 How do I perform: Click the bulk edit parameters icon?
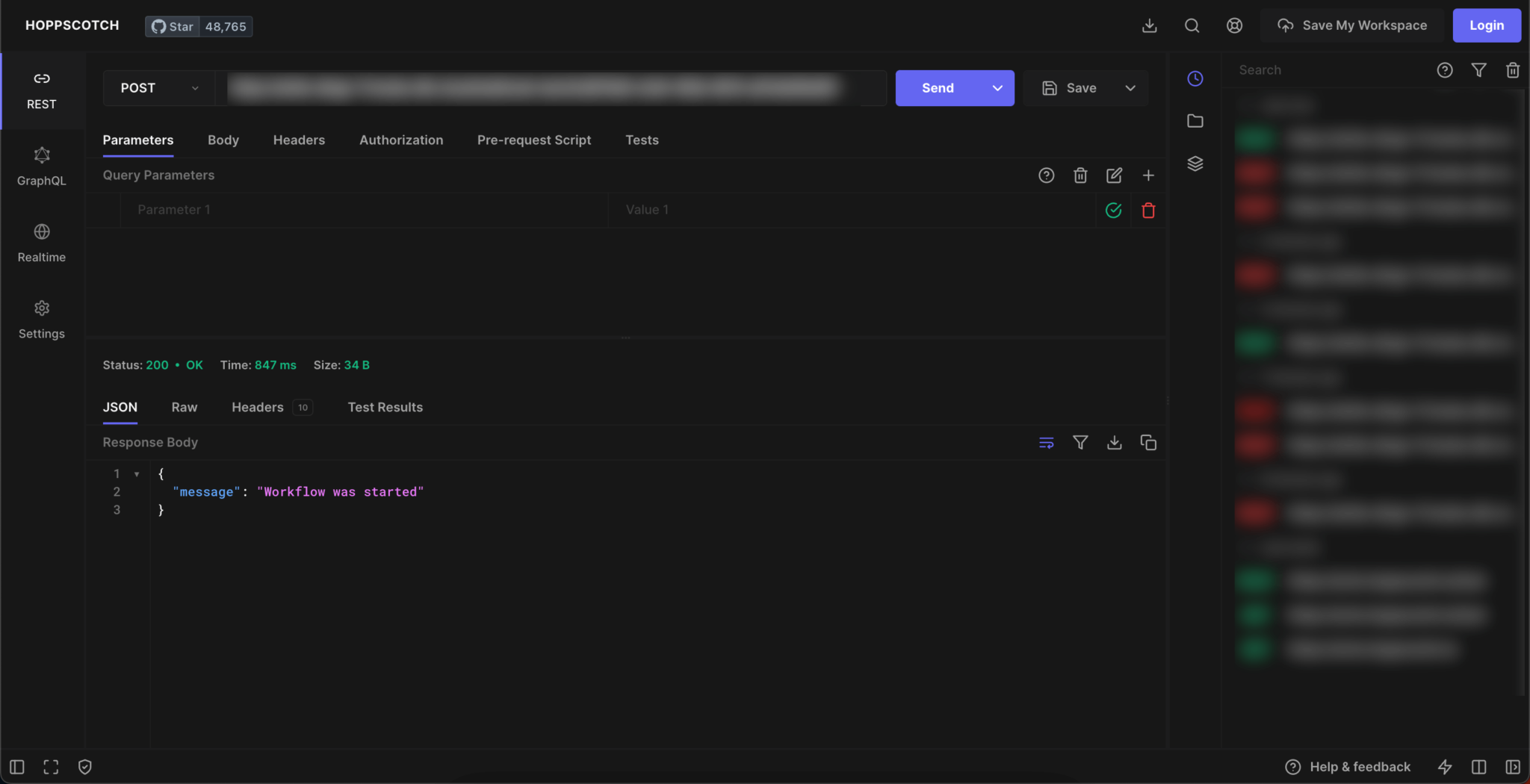(1114, 175)
